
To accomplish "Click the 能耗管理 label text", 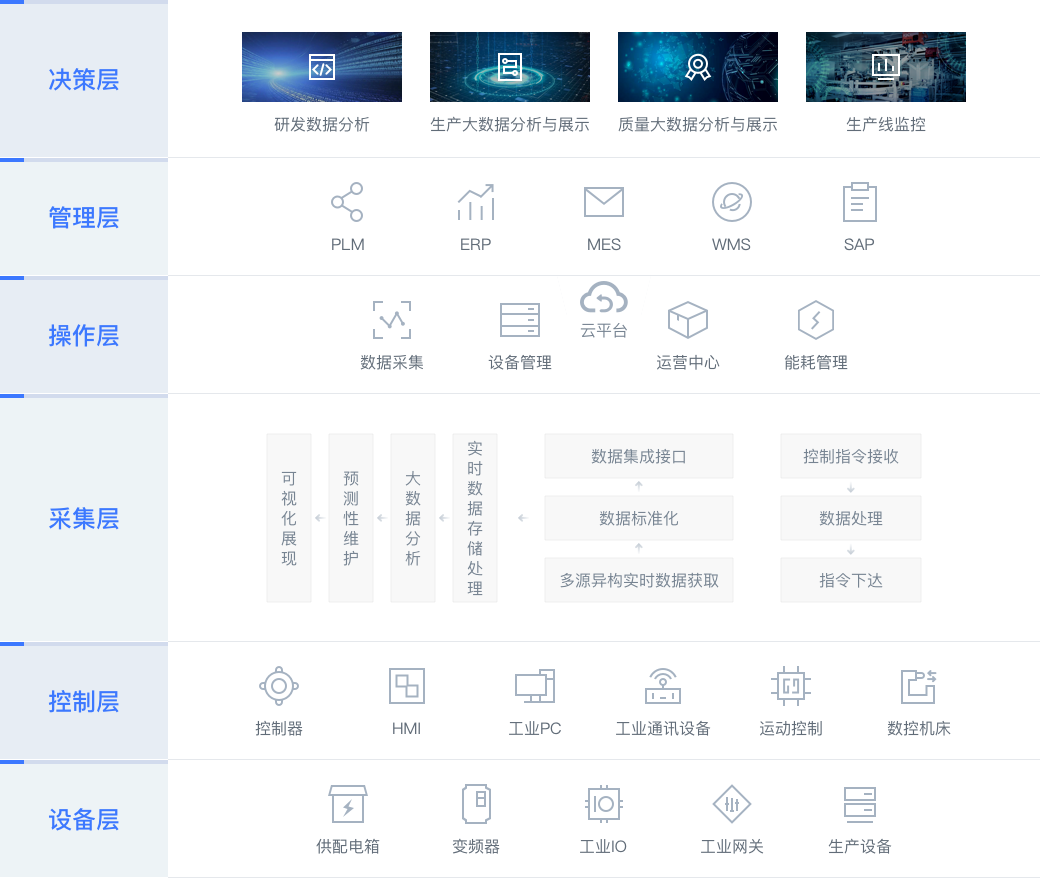I will pos(816,362).
